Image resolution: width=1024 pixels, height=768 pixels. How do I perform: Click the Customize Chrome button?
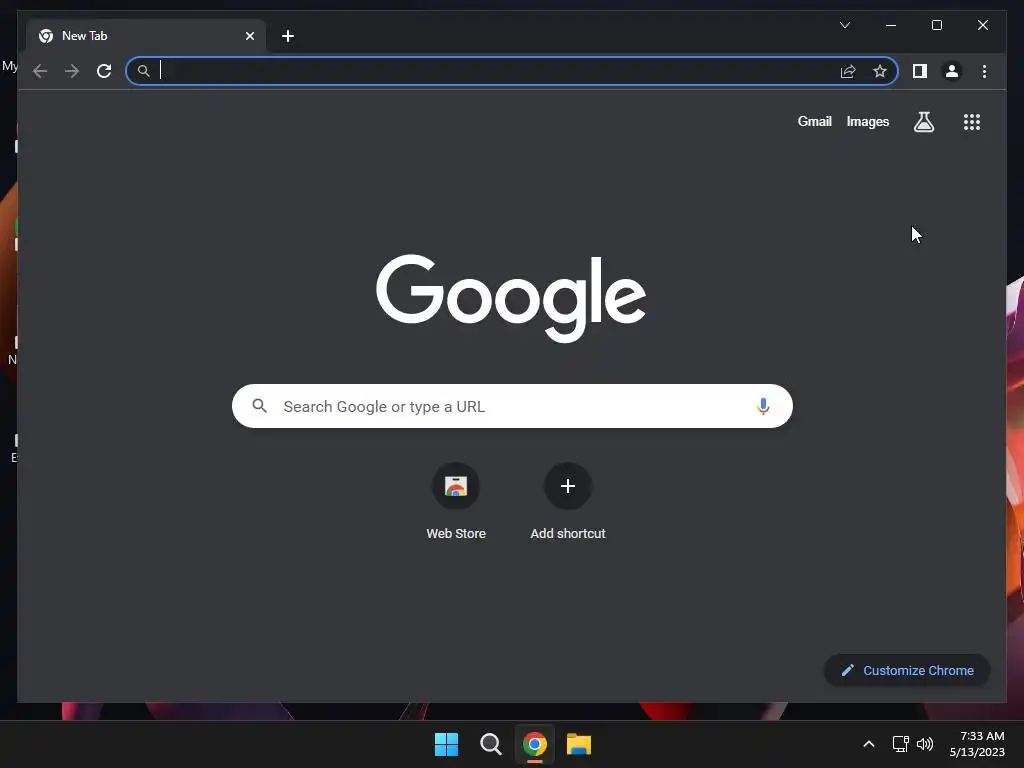tap(907, 671)
